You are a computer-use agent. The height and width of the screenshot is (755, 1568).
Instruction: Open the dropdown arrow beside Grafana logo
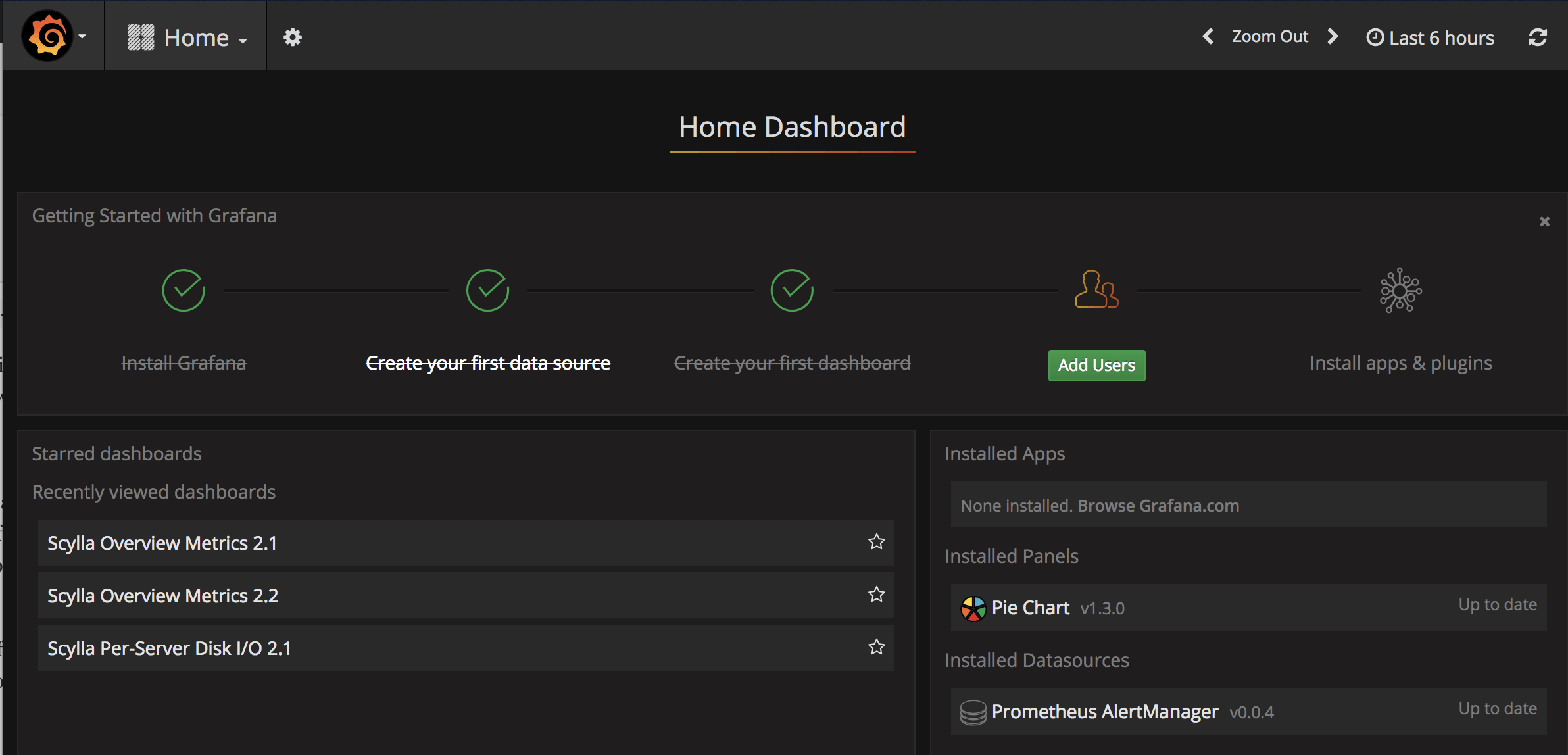tap(82, 37)
